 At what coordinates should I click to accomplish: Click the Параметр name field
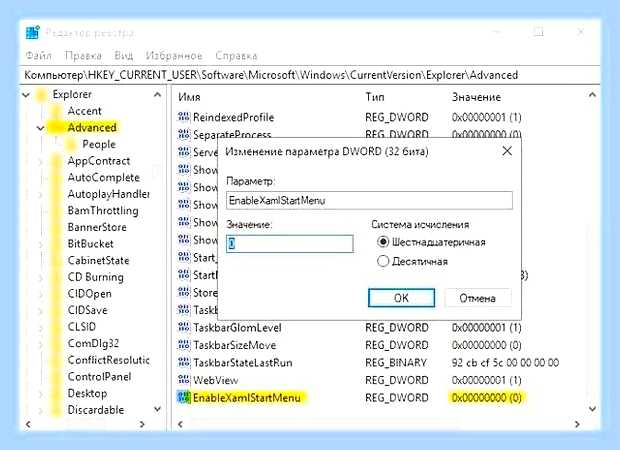[369, 200]
